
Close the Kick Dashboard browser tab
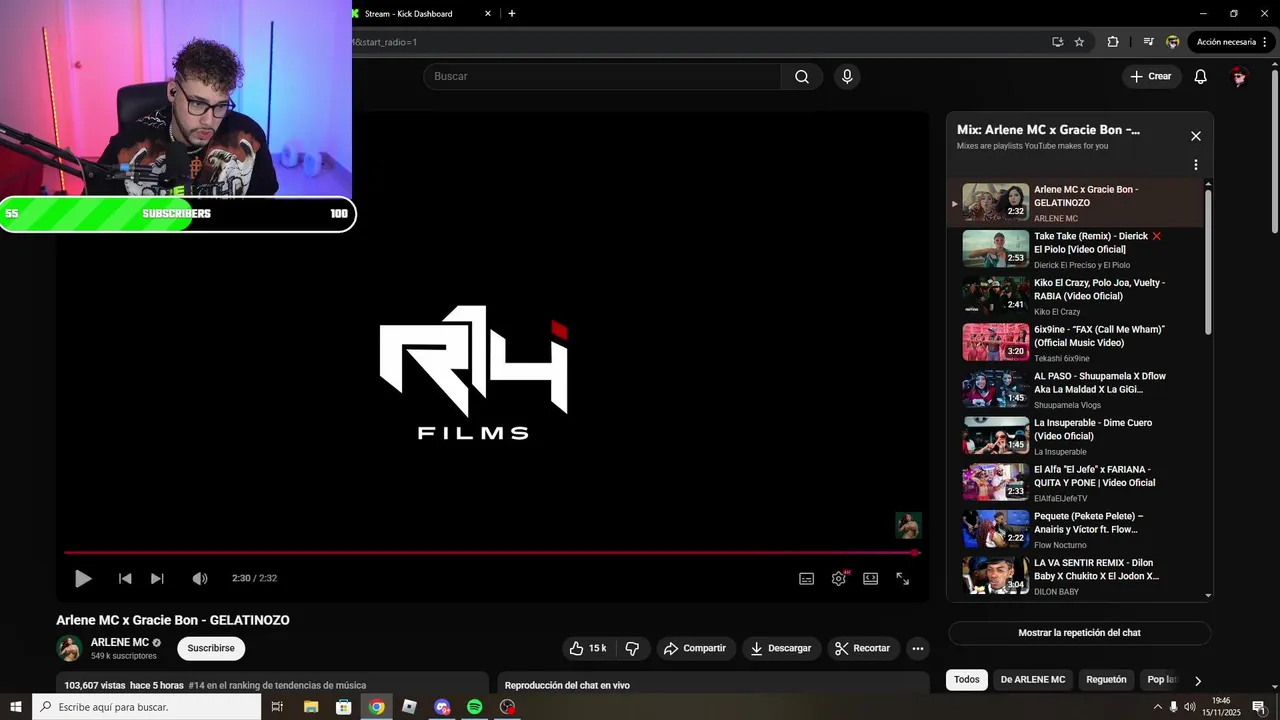point(488,14)
